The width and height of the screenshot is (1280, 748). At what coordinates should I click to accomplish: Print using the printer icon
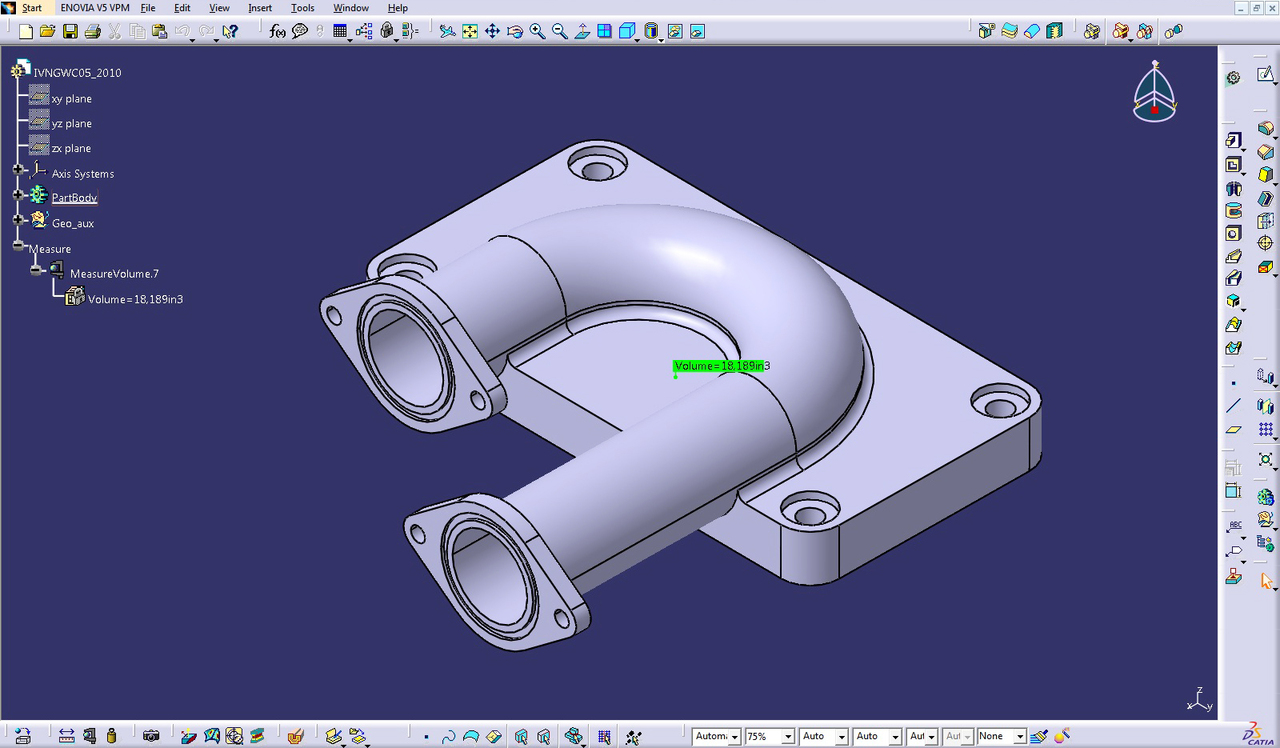click(92, 32)
